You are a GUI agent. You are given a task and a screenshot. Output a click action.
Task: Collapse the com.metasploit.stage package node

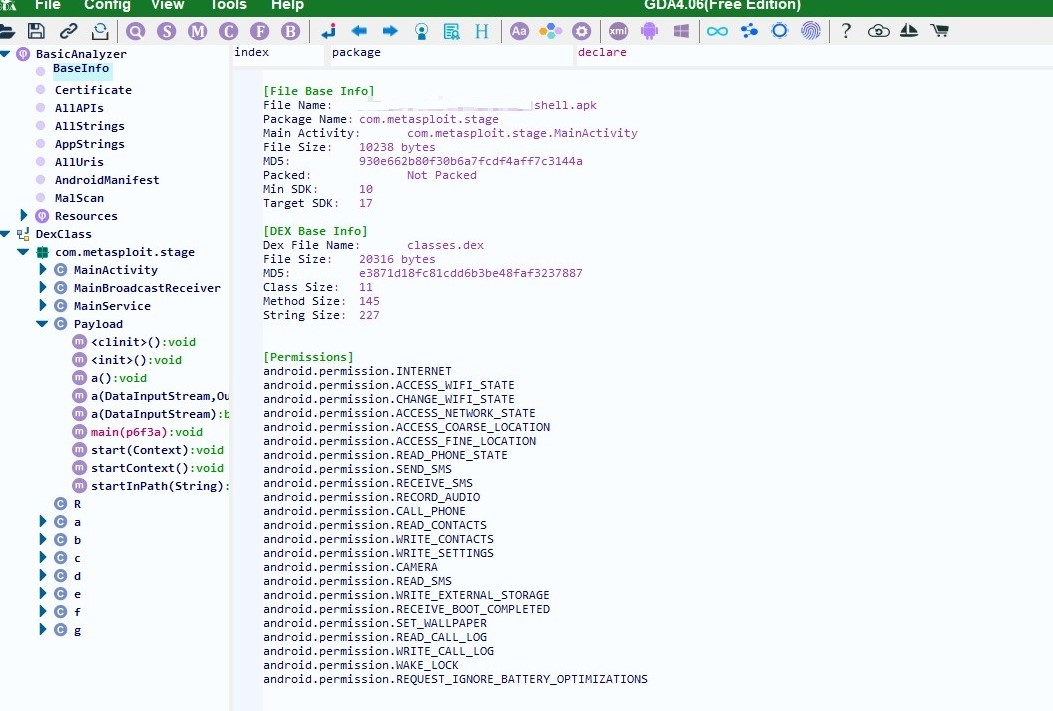23,252
